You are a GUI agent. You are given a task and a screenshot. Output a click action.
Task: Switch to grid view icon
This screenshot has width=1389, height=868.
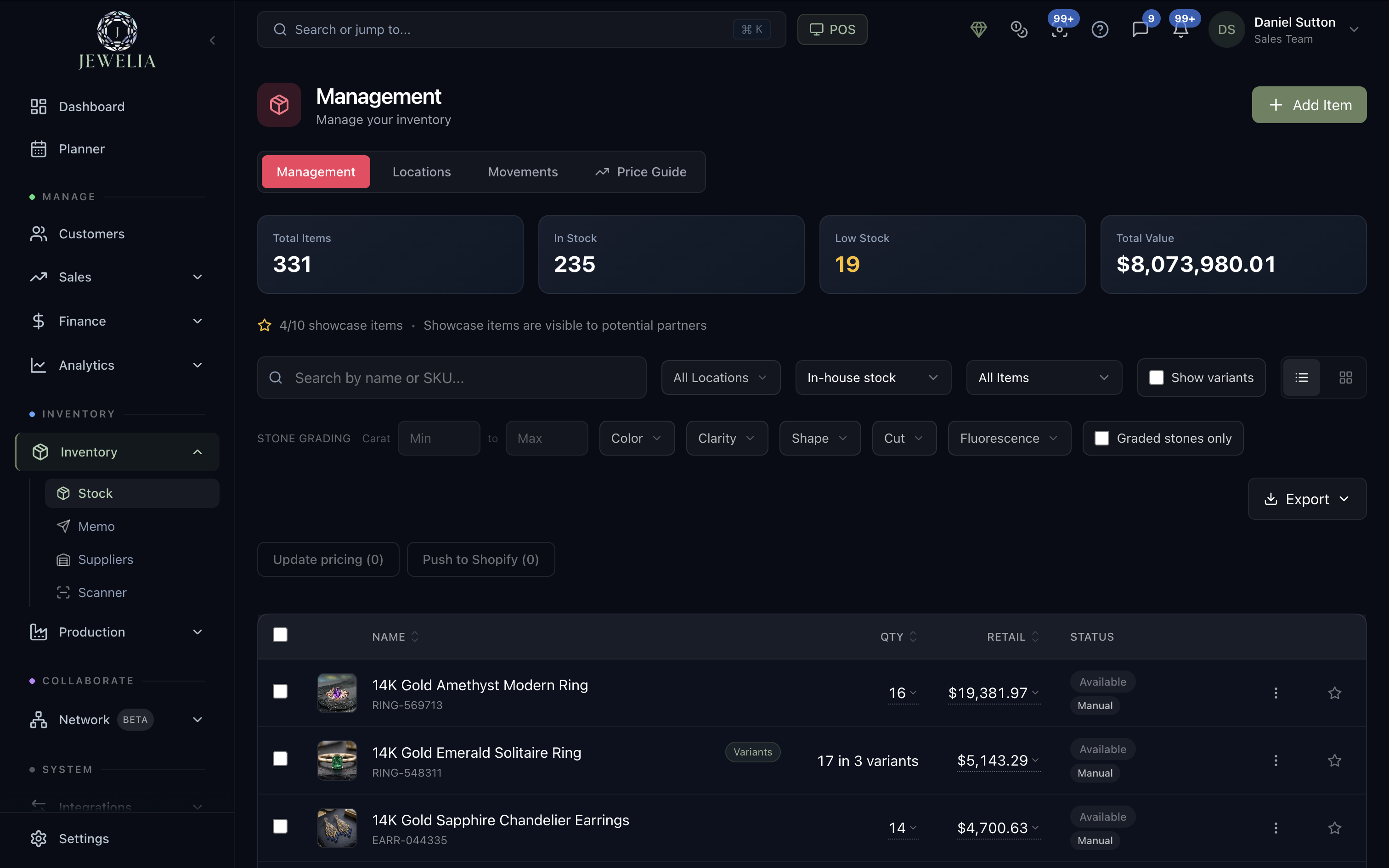tap(1345, 377)
